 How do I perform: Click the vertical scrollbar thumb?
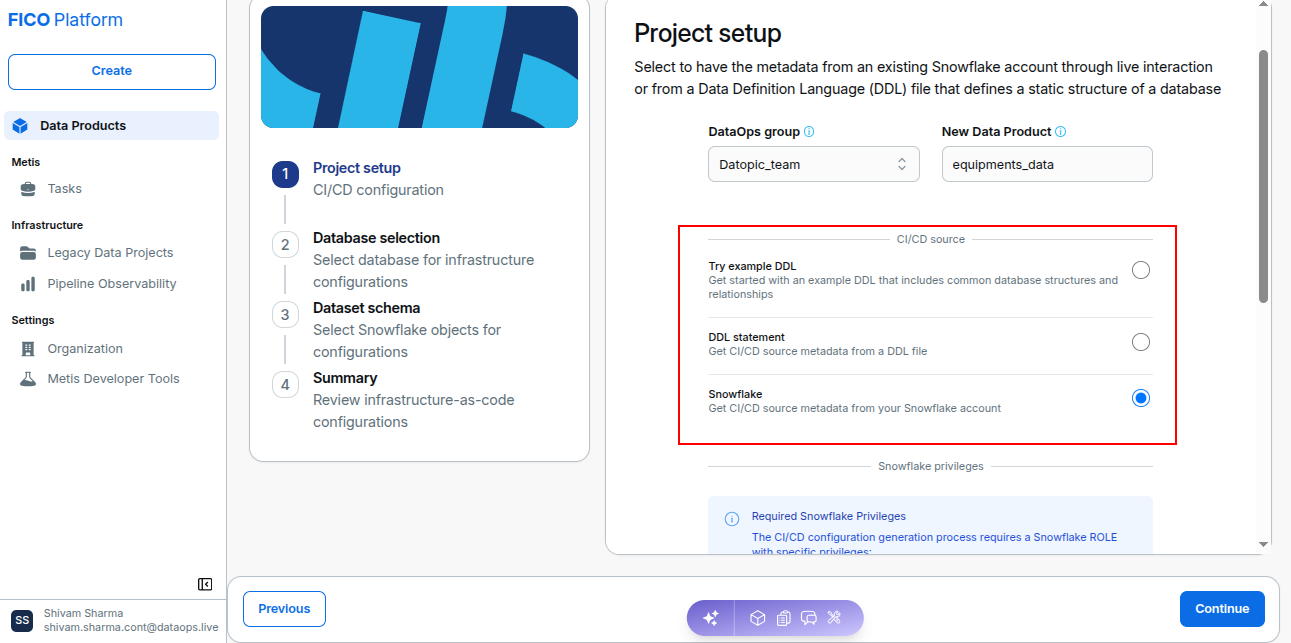(1263, 175)
